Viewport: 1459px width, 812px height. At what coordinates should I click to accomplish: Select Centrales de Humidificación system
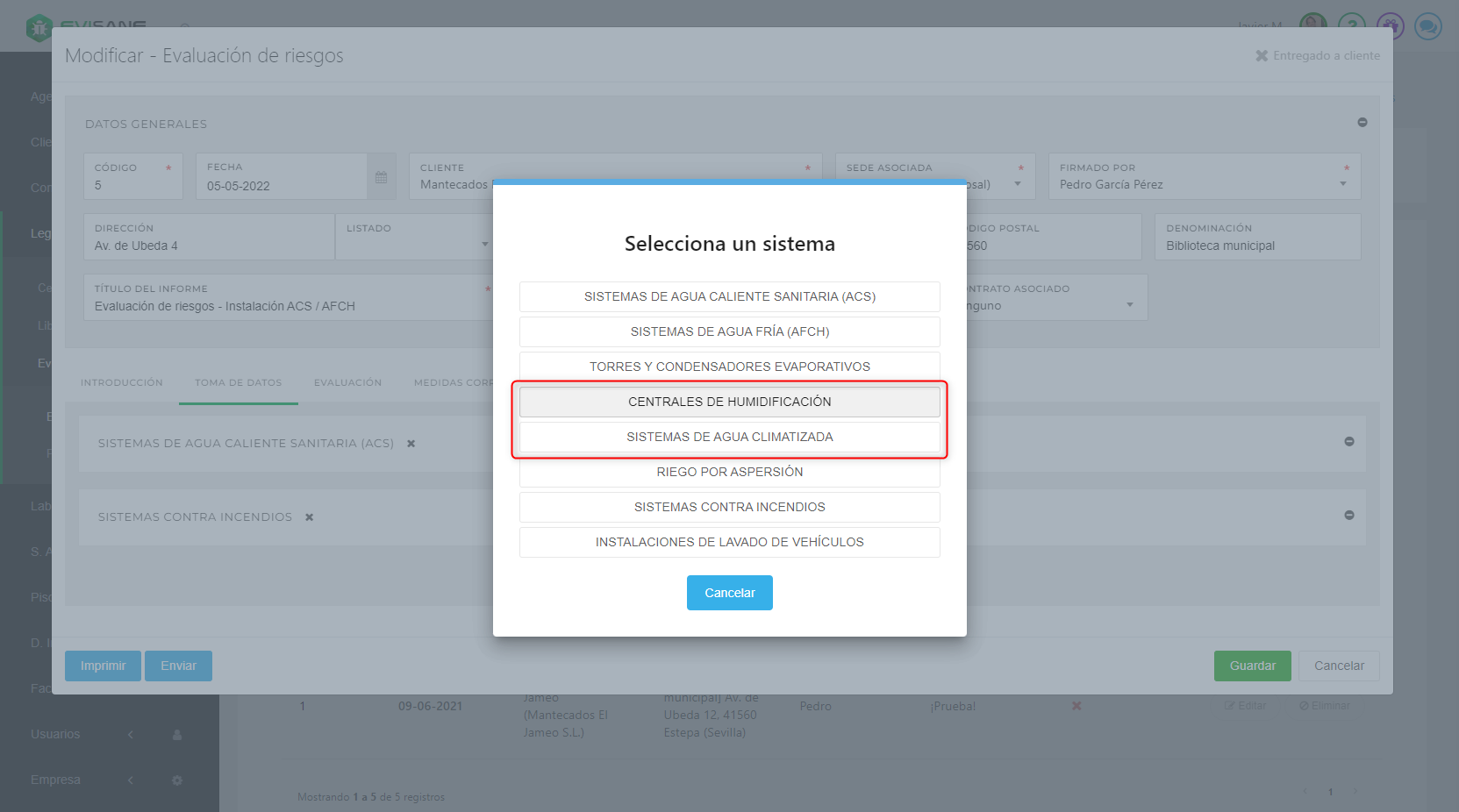[729, 402]
